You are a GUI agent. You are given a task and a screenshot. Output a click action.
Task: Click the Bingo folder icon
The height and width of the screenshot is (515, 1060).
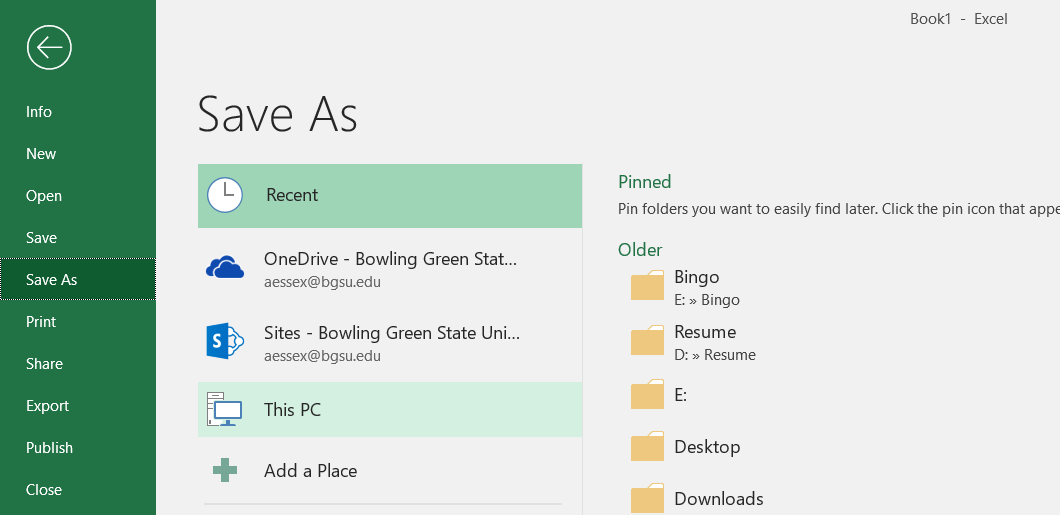648,285
